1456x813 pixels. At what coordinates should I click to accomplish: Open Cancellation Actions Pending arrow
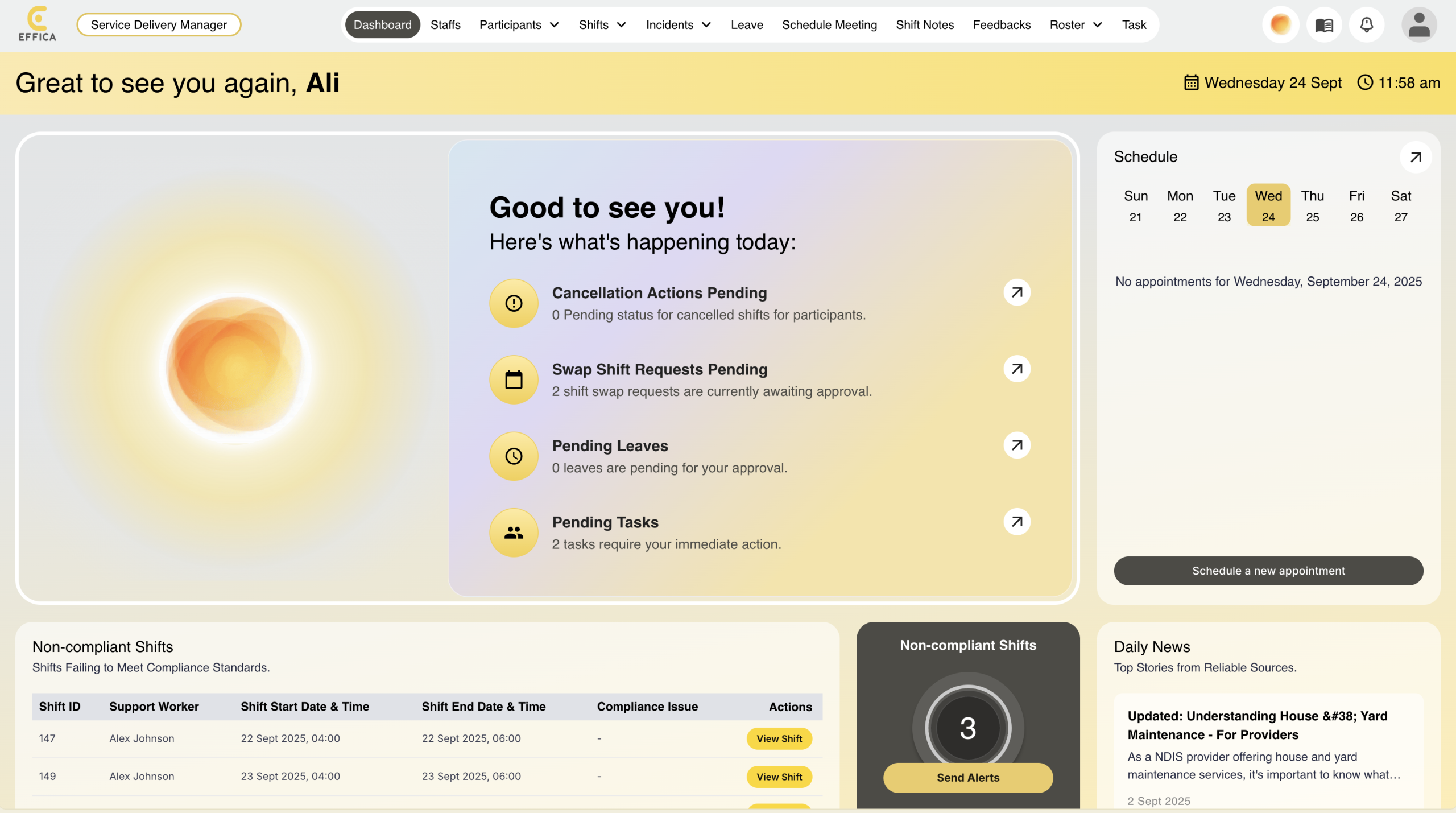[x=1017, y=292]
